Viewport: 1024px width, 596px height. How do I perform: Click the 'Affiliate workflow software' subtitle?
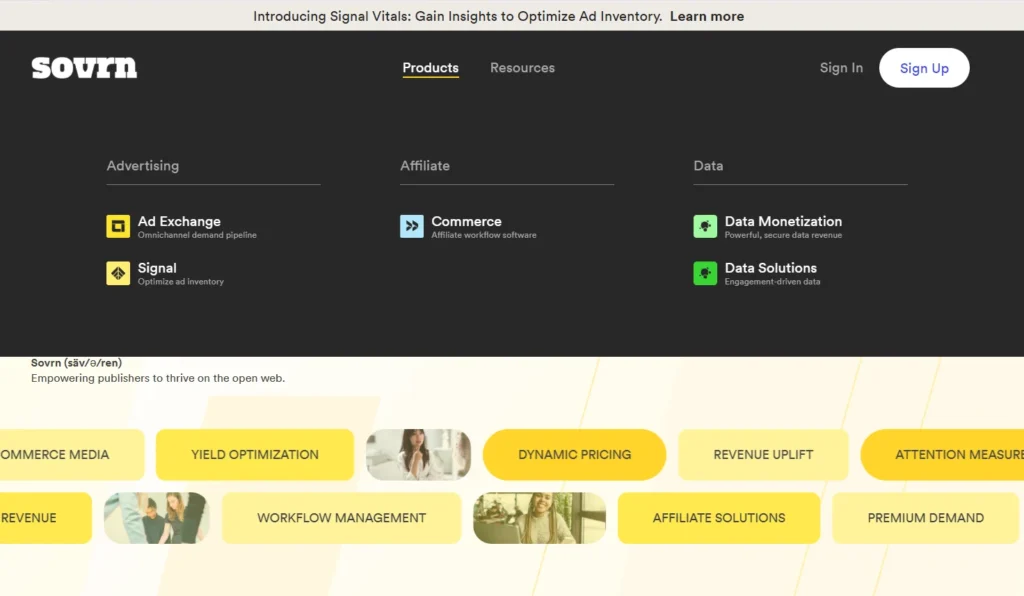click(x=484, y=235)
